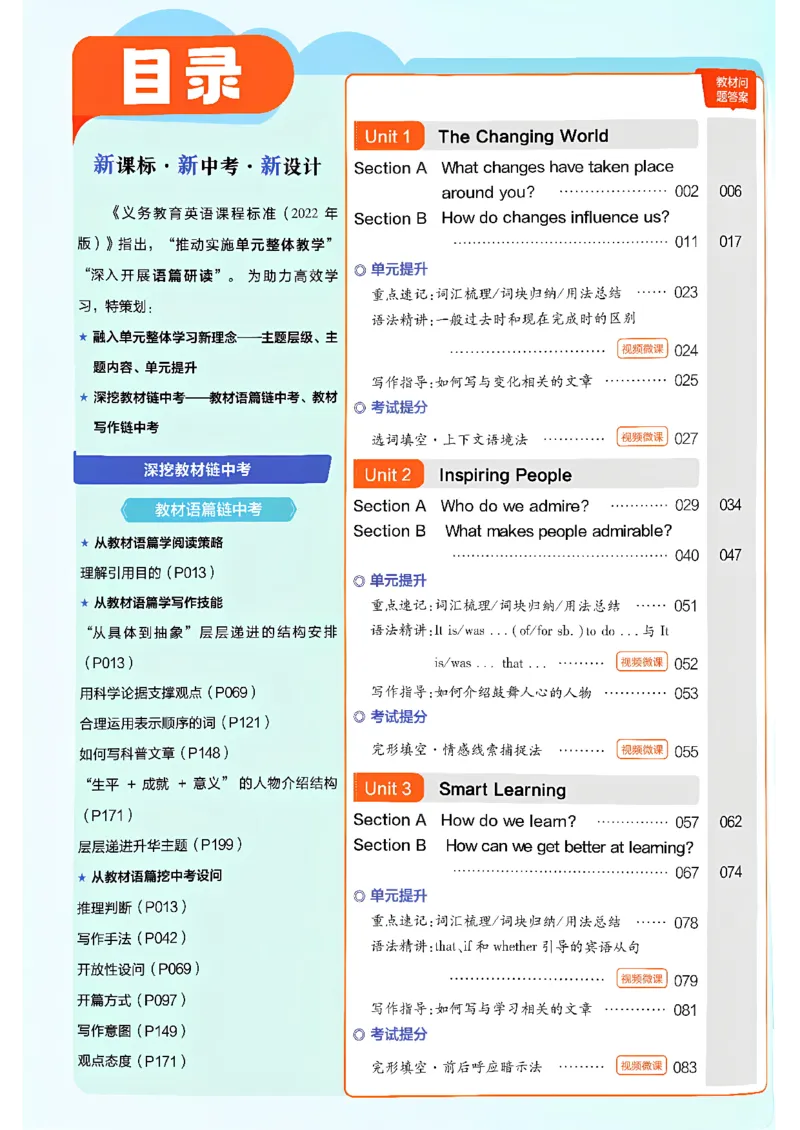This screenshot has width=800, height=1130.
Task: Click 写作手法 (P042)
Action: 132,938
